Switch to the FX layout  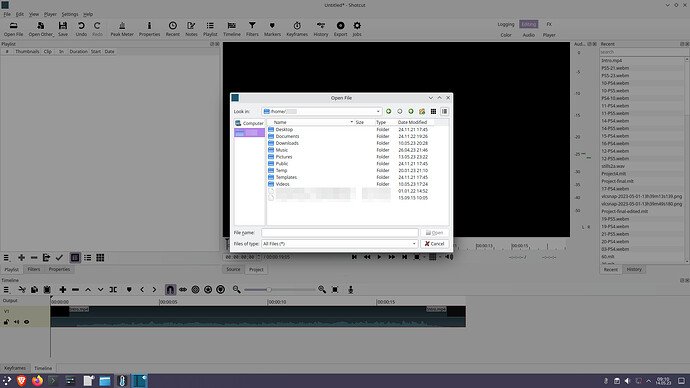pyautogui.click(x=549, y=24)
